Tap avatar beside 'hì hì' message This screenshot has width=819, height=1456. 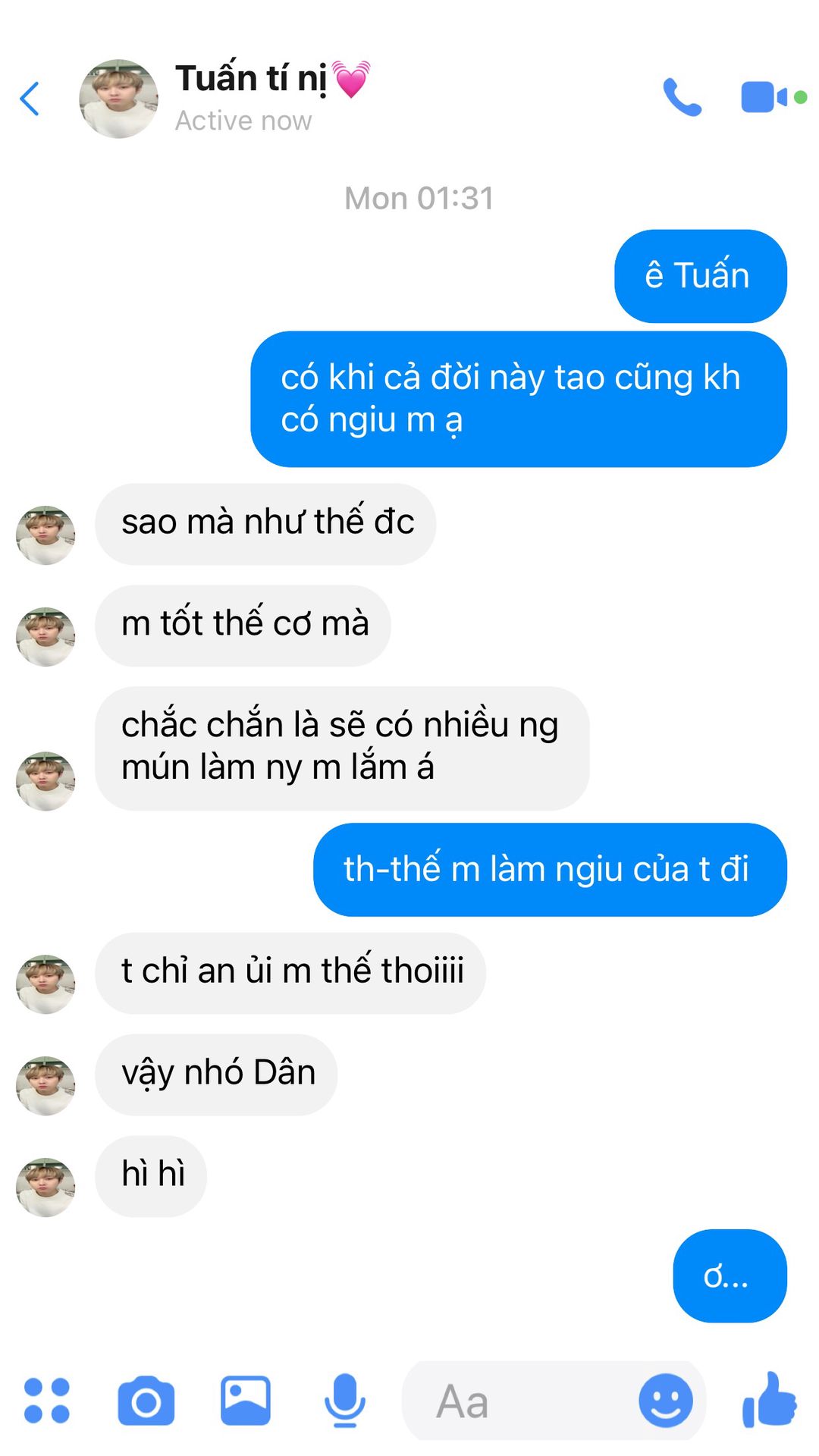click(45, 1187)
